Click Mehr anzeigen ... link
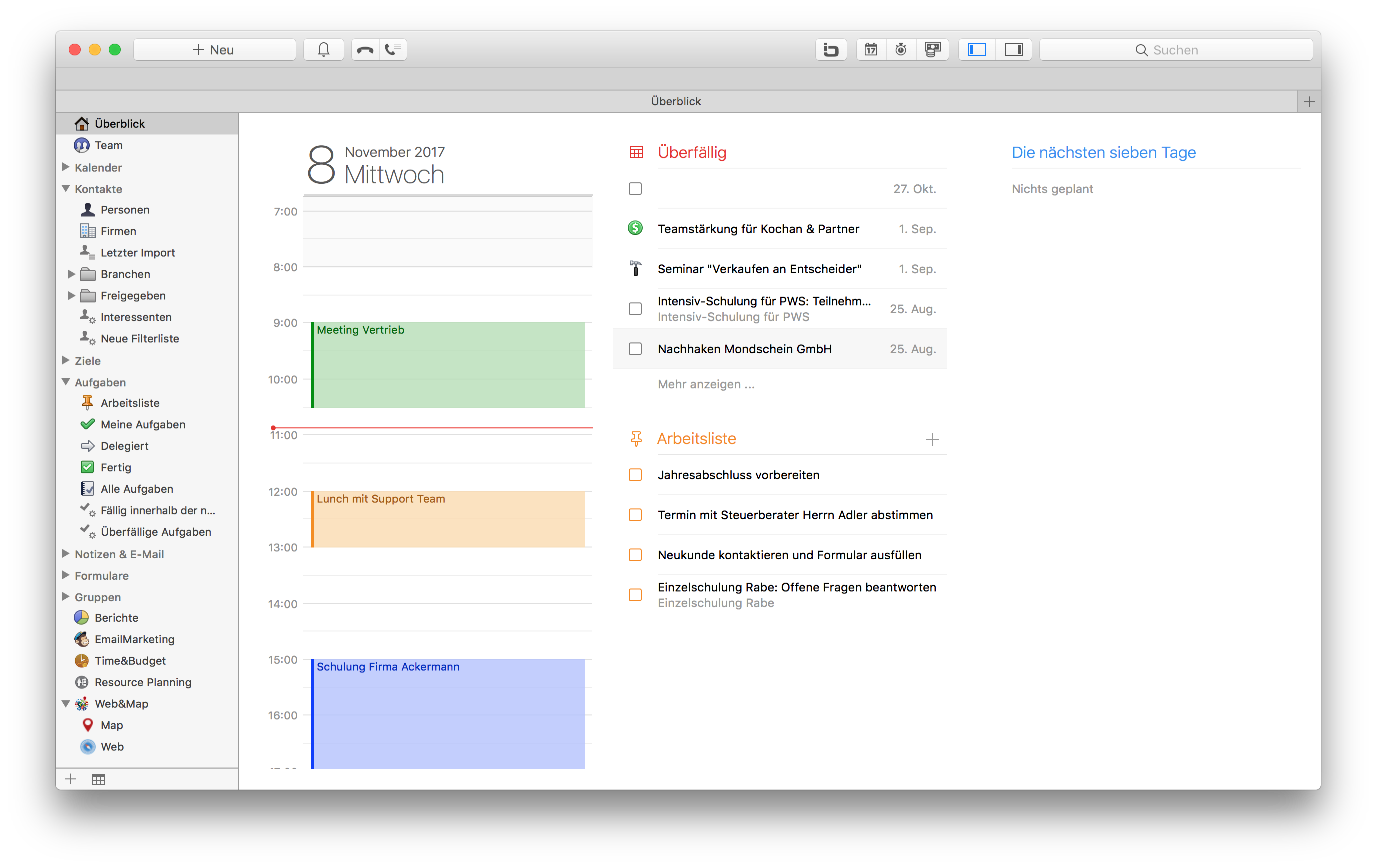The height and width of the screenshot is (868, 1377). (706, 384)
